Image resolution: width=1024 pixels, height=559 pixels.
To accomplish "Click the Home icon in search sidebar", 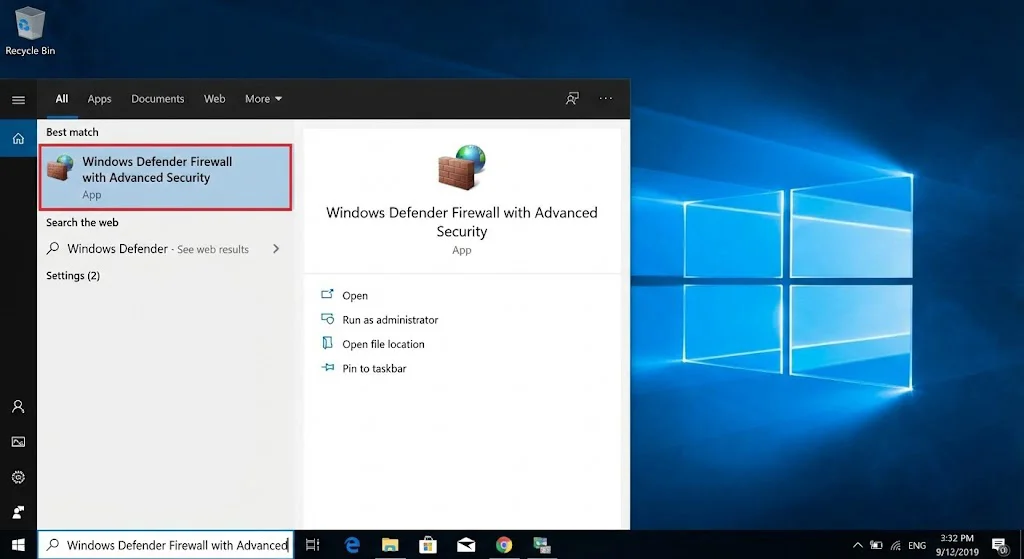I will coord(18,138).
